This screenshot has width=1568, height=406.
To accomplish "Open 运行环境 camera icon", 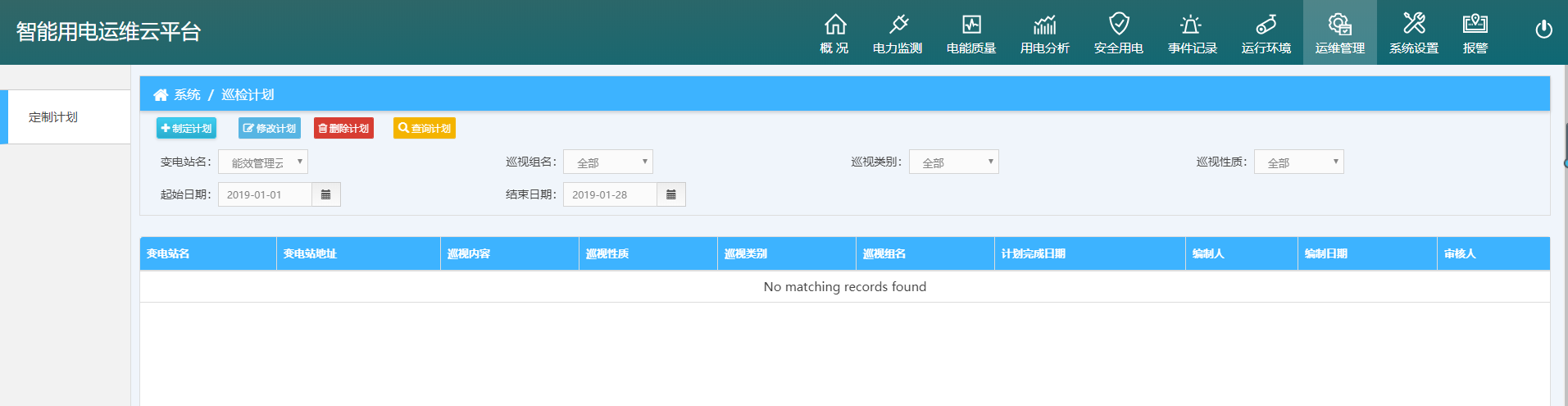I will (1266, 25).
